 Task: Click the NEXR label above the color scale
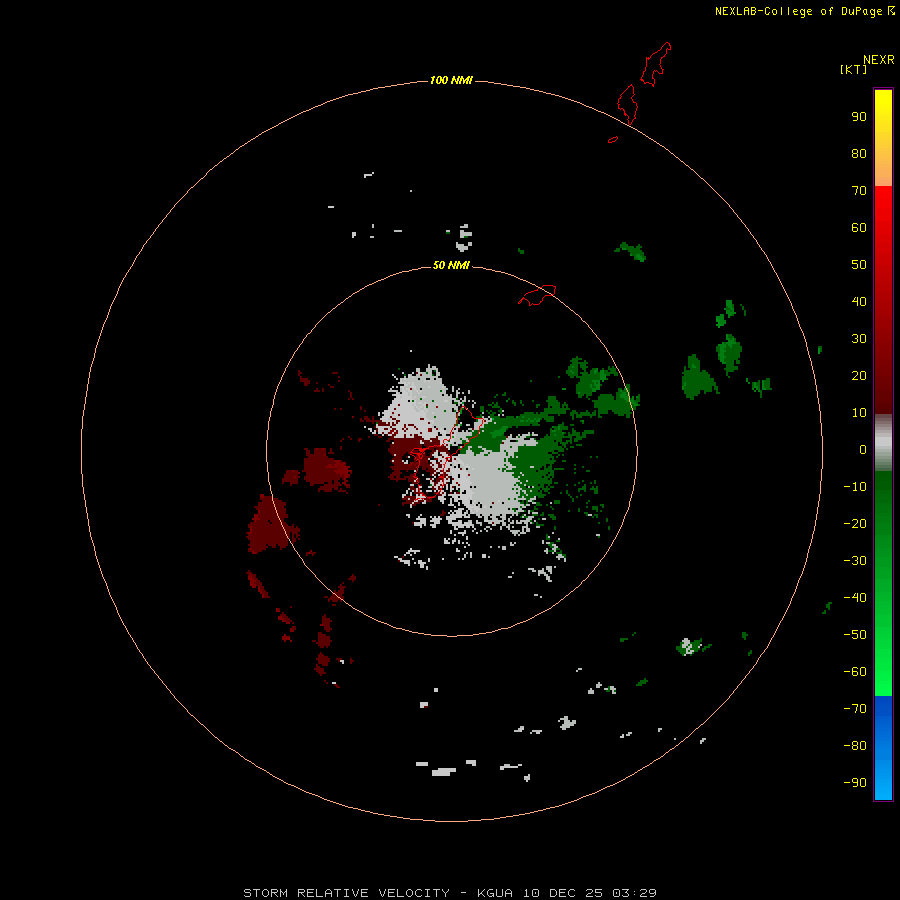tap(878, 60)
